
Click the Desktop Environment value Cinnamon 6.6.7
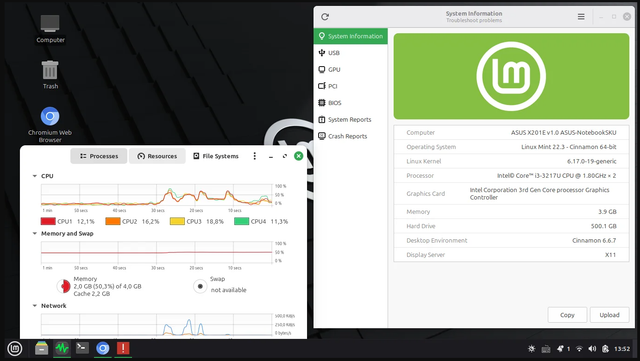[594, 240]
